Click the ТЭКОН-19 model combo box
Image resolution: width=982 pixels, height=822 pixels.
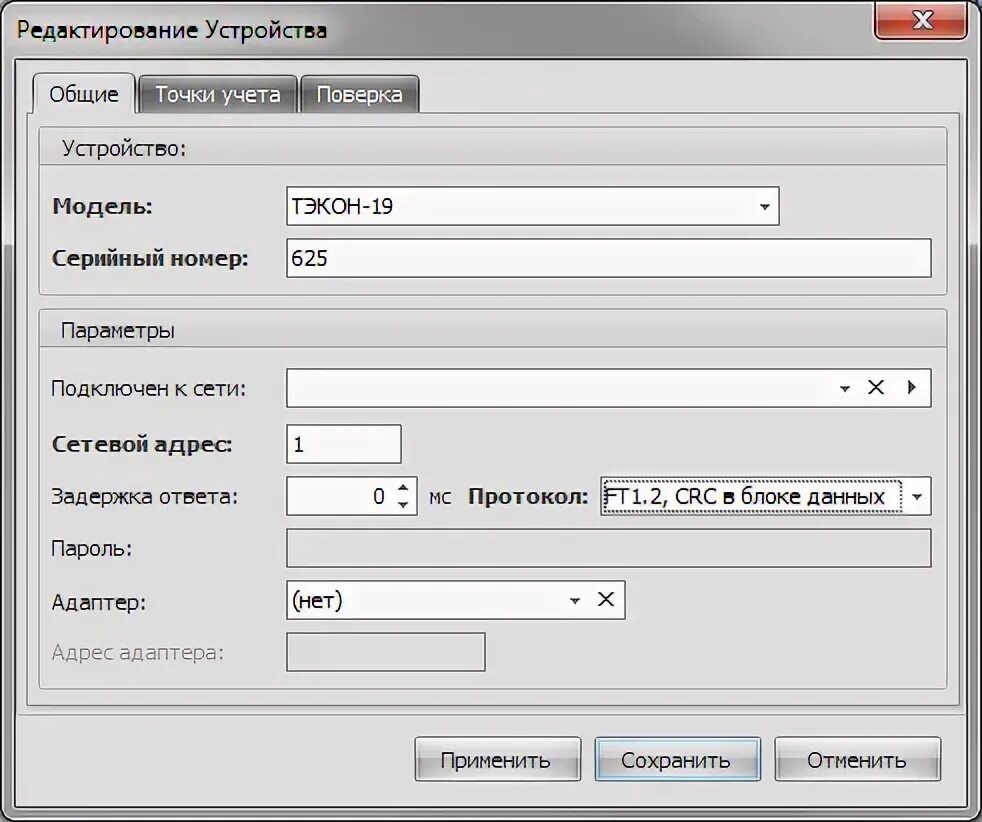click(x=532, y=206)
